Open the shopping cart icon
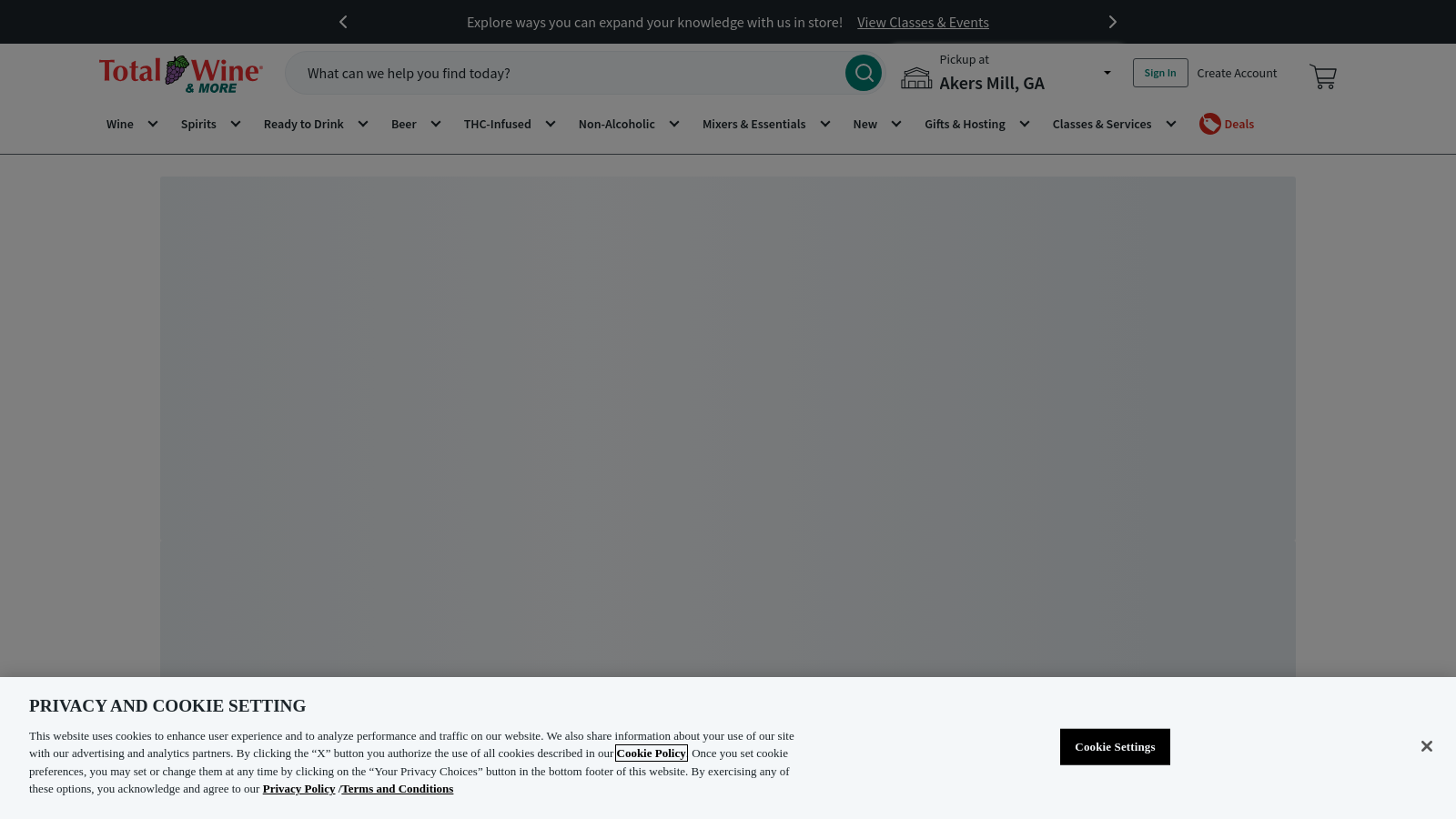1456x819 pixels. [1323, 76]
